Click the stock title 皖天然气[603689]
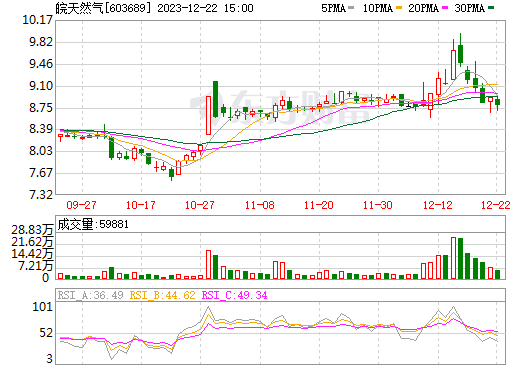Screen dimensions: 520x365 [x=101, y=8]
